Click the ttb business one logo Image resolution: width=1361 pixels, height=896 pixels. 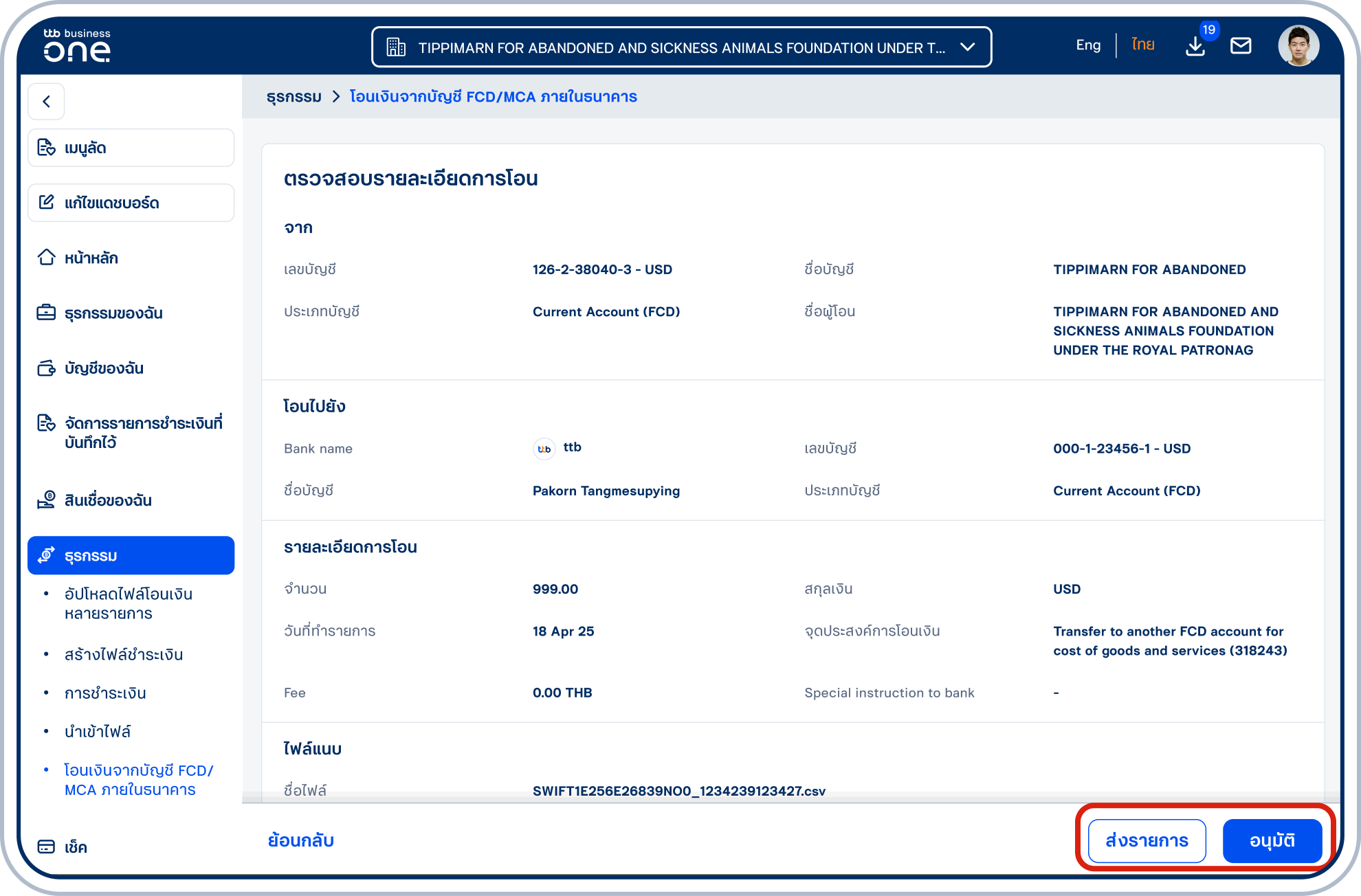click(77, 45)
